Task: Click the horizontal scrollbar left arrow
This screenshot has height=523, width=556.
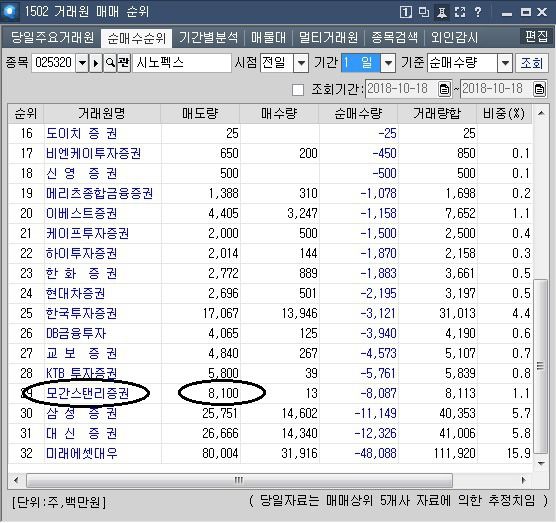Action: coord(16,481)
